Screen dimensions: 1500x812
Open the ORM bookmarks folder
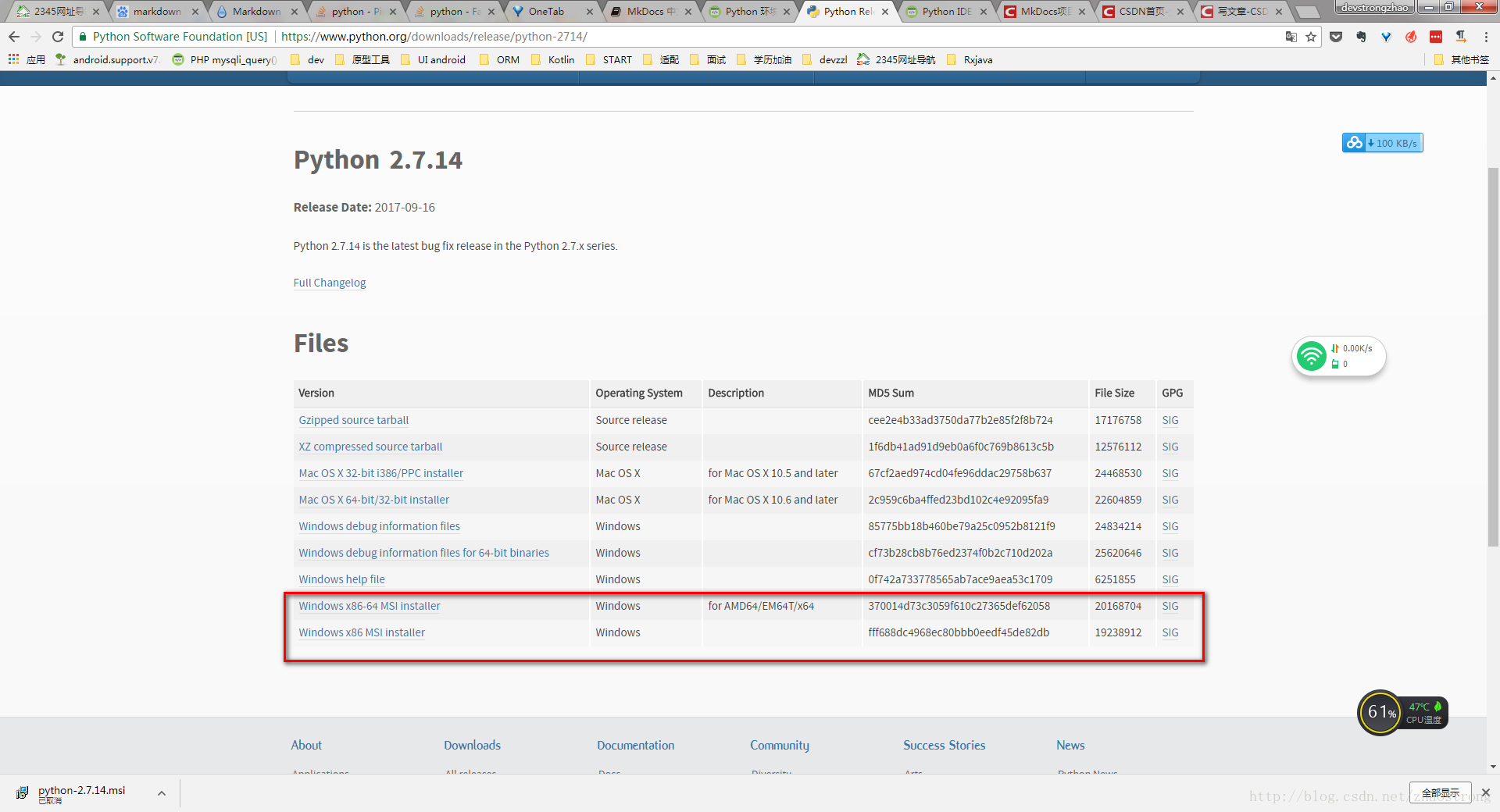point(500,59)
